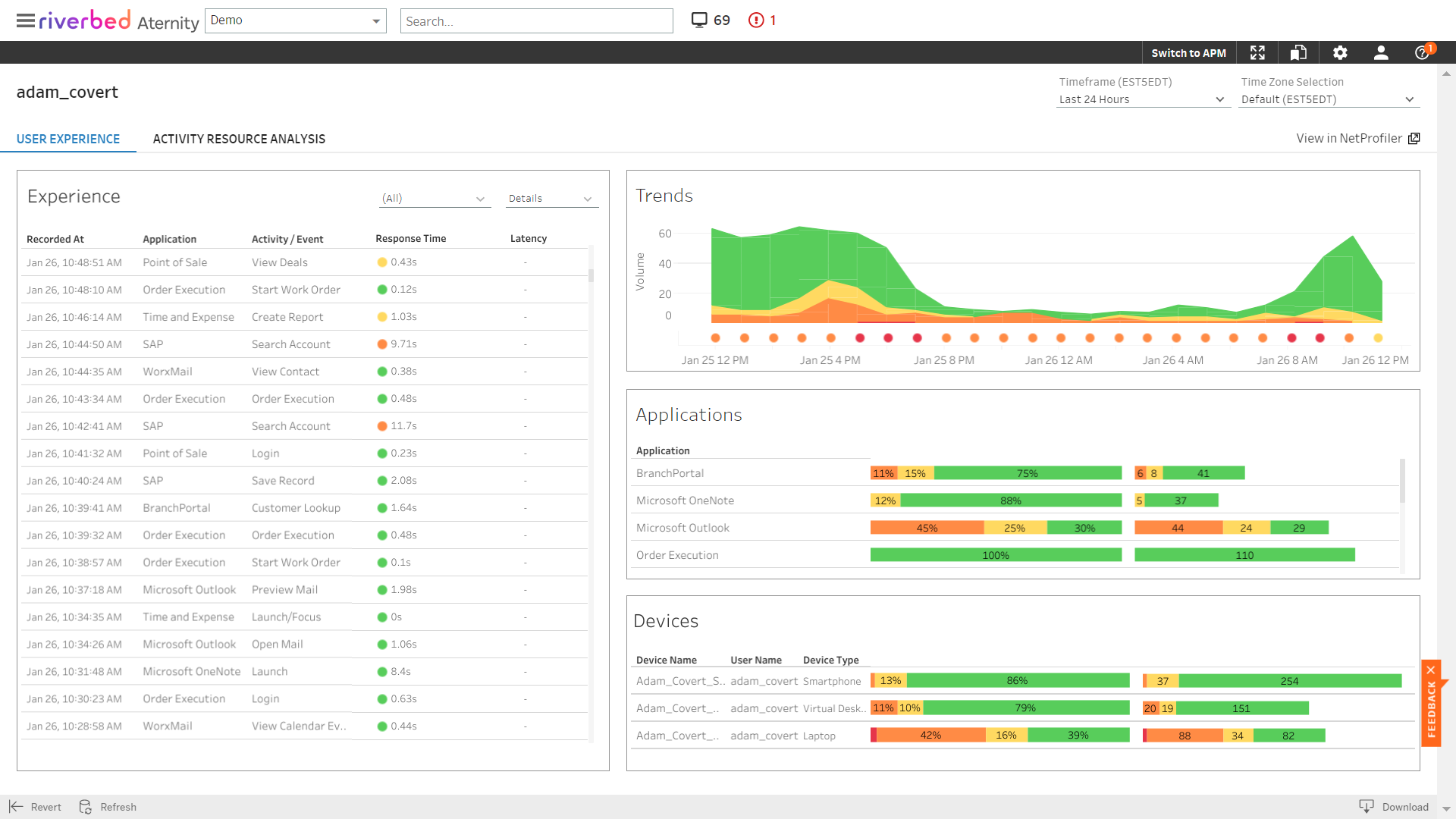Select the USER EXPERIENCE tab

tap(67, 139)
